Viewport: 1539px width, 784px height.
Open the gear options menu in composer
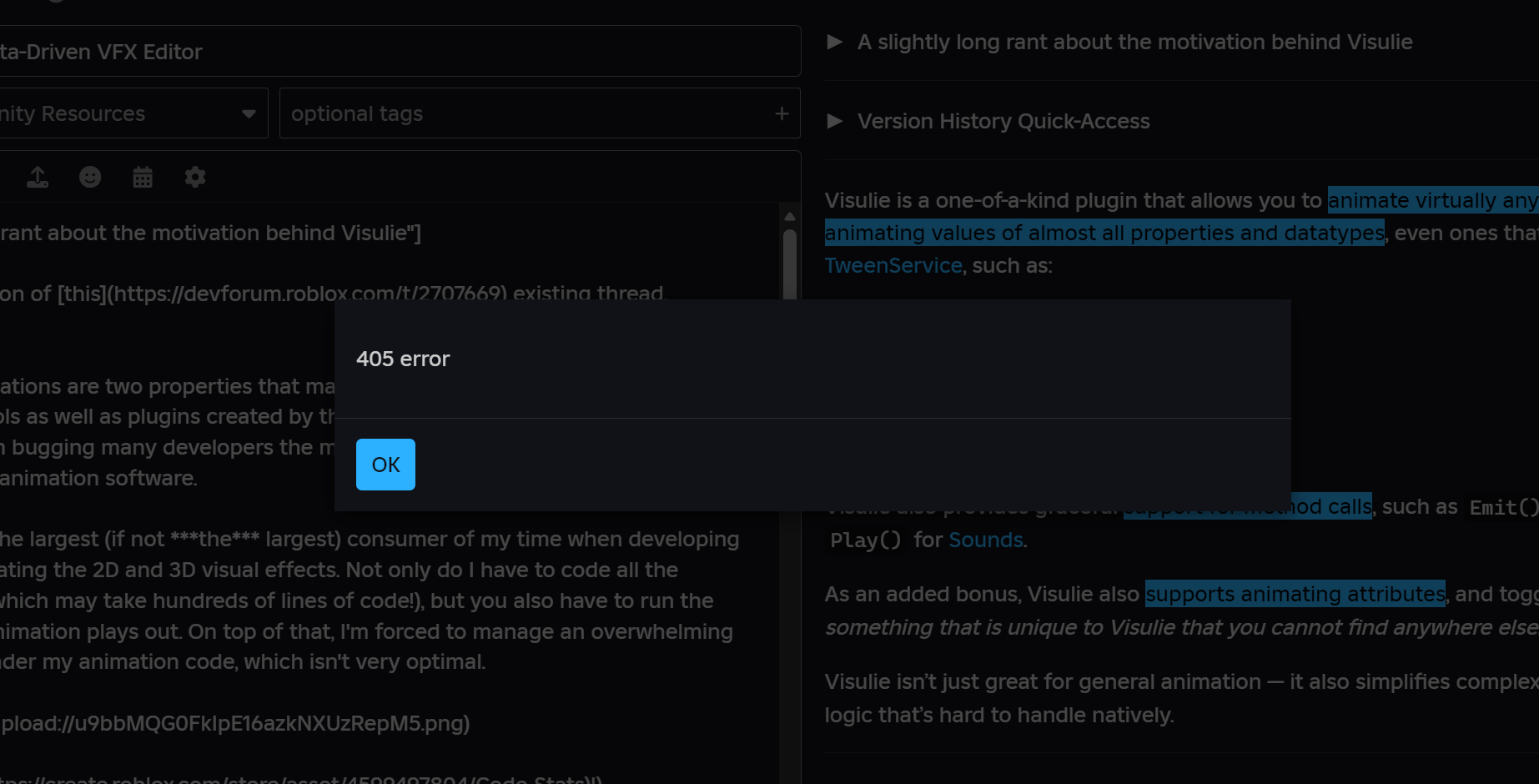click(x=195, y=177)
